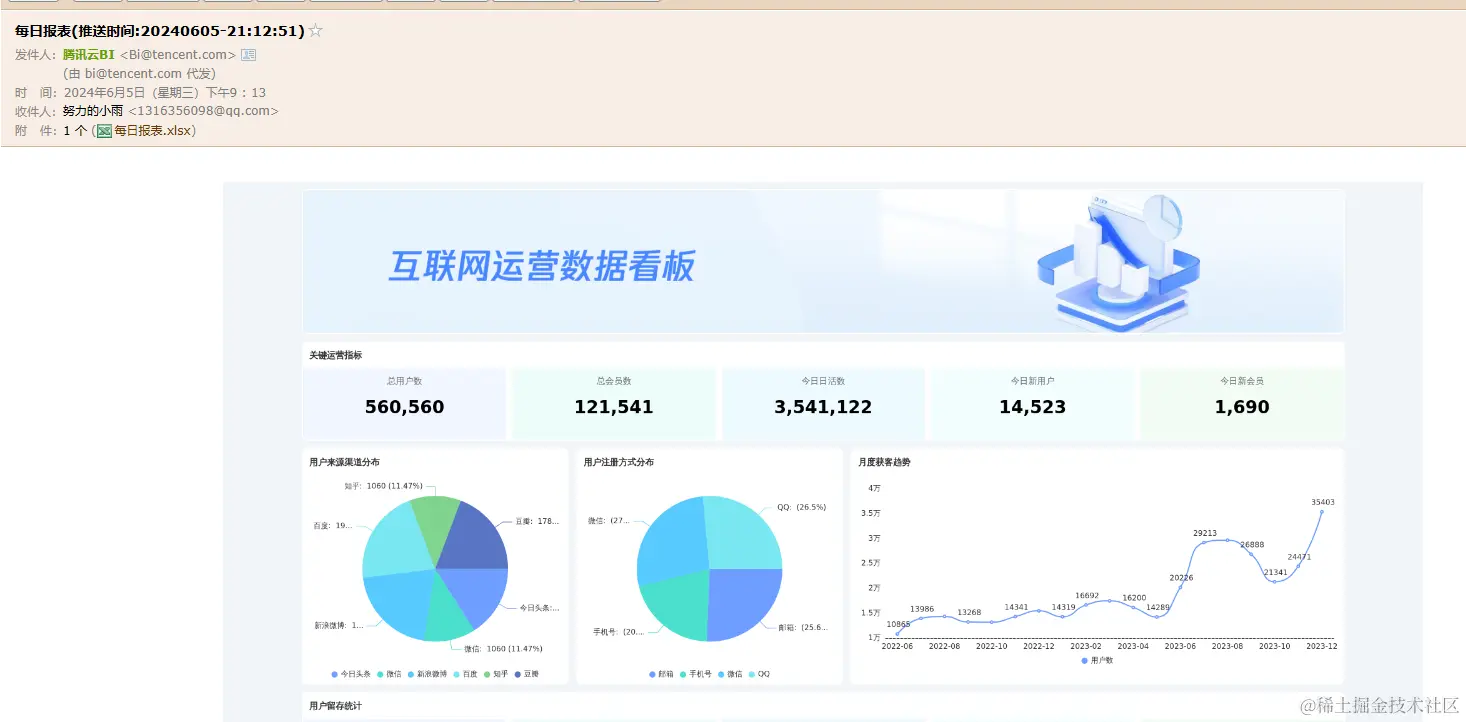Click the 35403 data point label
Viewport: 1466px width, 722px height.
pyautogui.click(x=1322, y=502)
